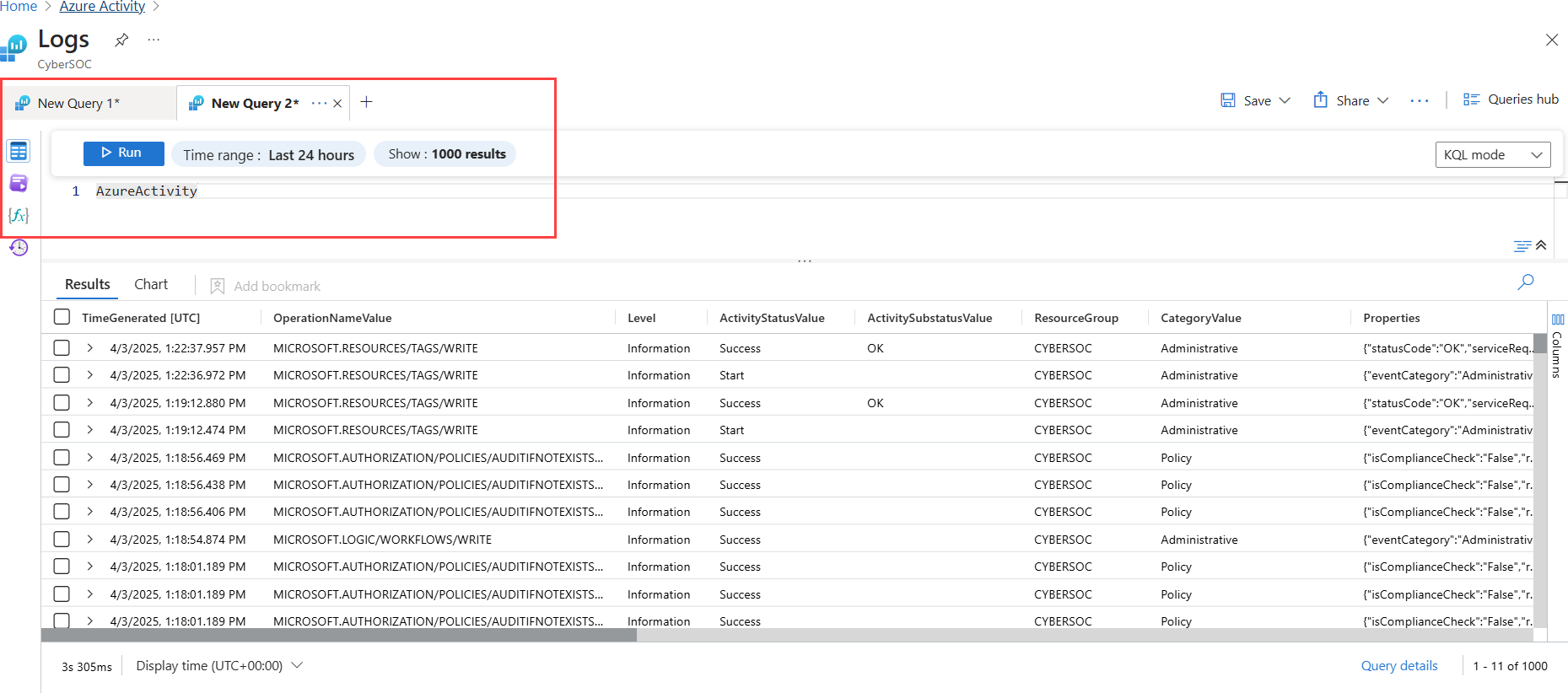Open the Functions fx sidebar icon
Viewport: 1568px width, 693px height.
19,215
